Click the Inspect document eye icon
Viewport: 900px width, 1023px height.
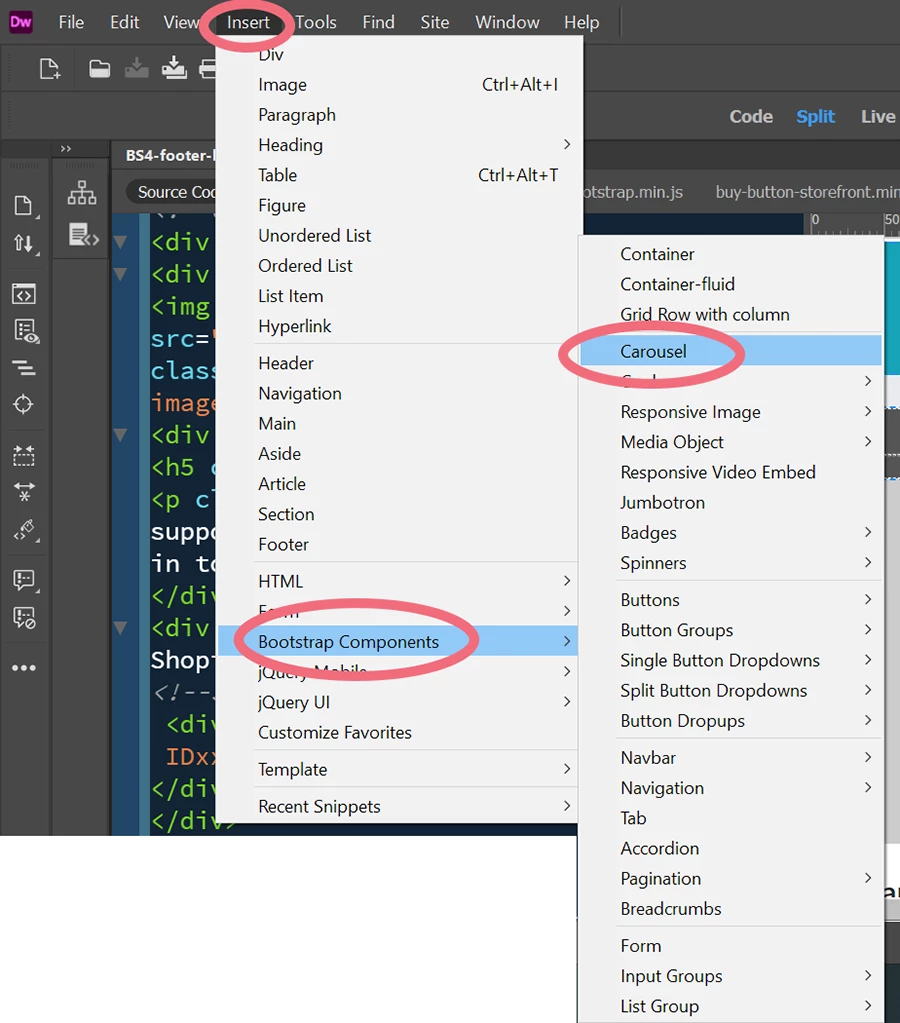tap(25, 331)
